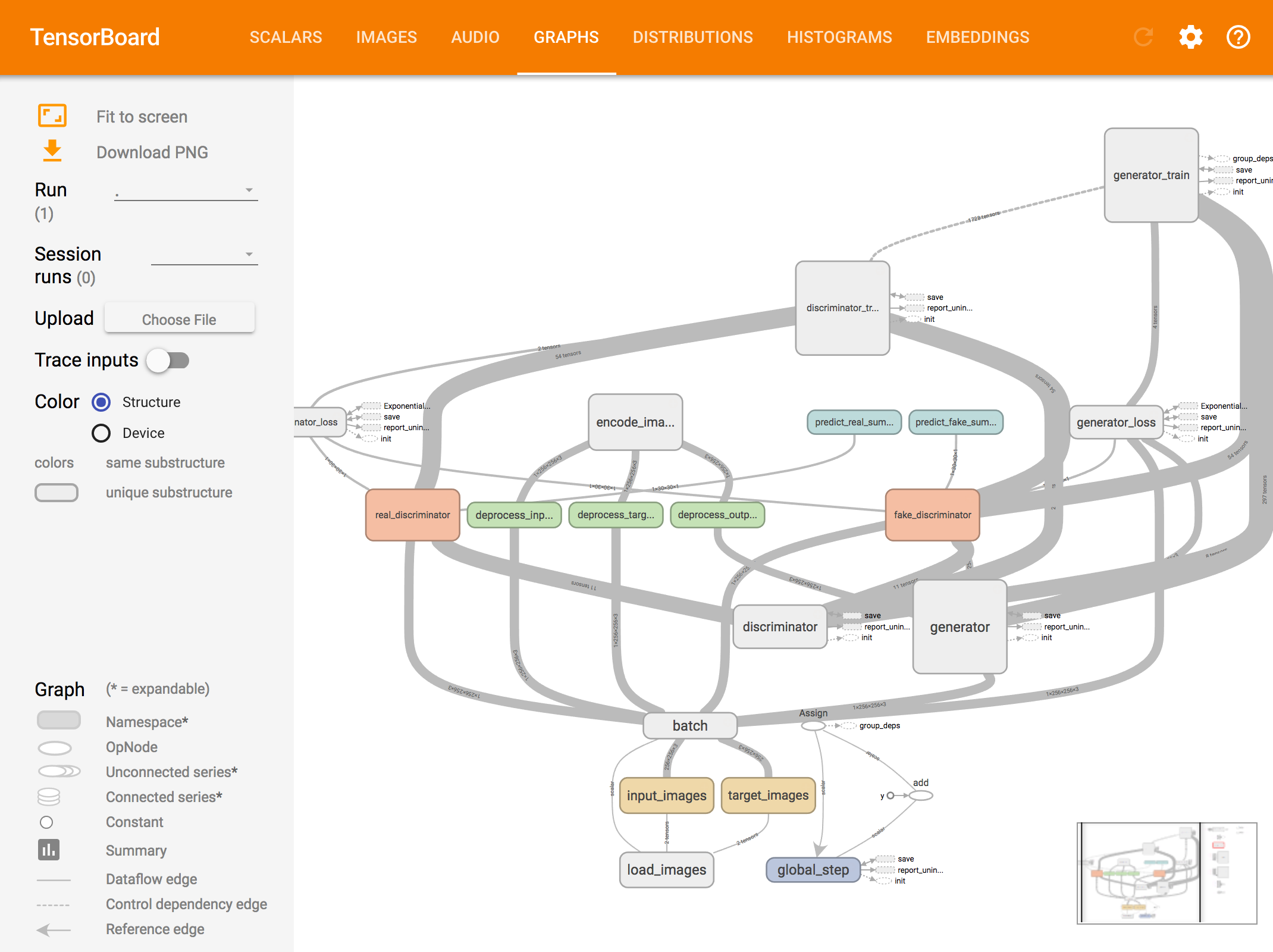Select the Device color radio button
The image size is (1273, 952).
tap(101, 433)
